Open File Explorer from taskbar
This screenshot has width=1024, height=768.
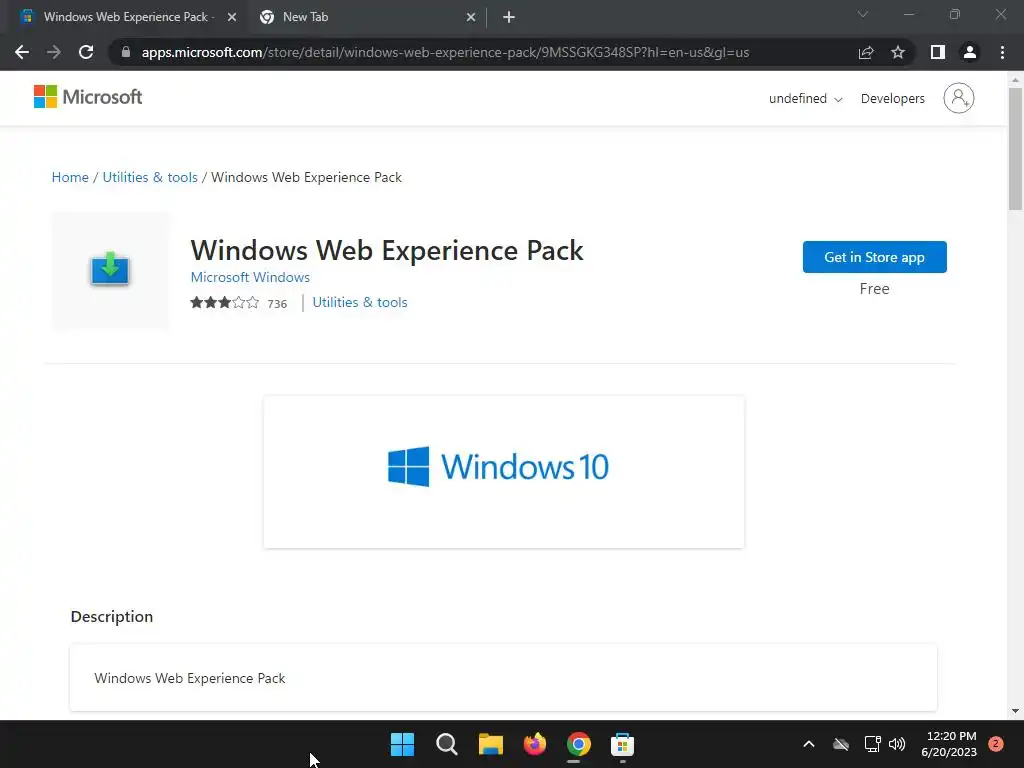point(490,744)
